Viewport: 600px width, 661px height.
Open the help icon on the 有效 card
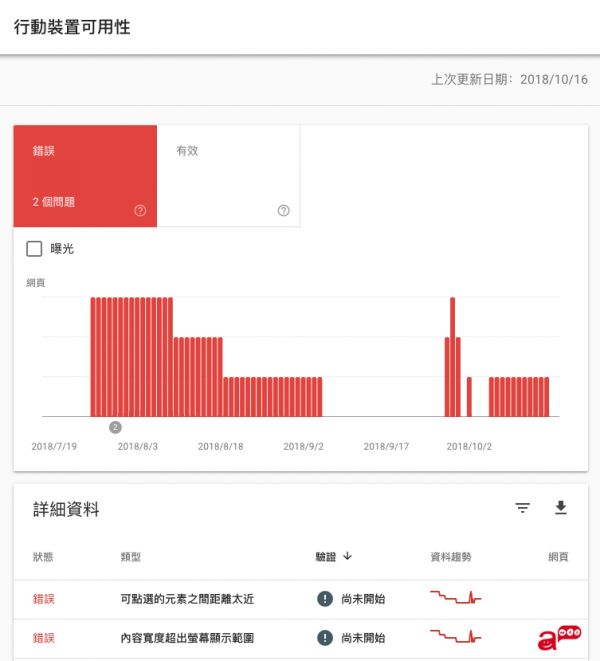tap(283, 210)
